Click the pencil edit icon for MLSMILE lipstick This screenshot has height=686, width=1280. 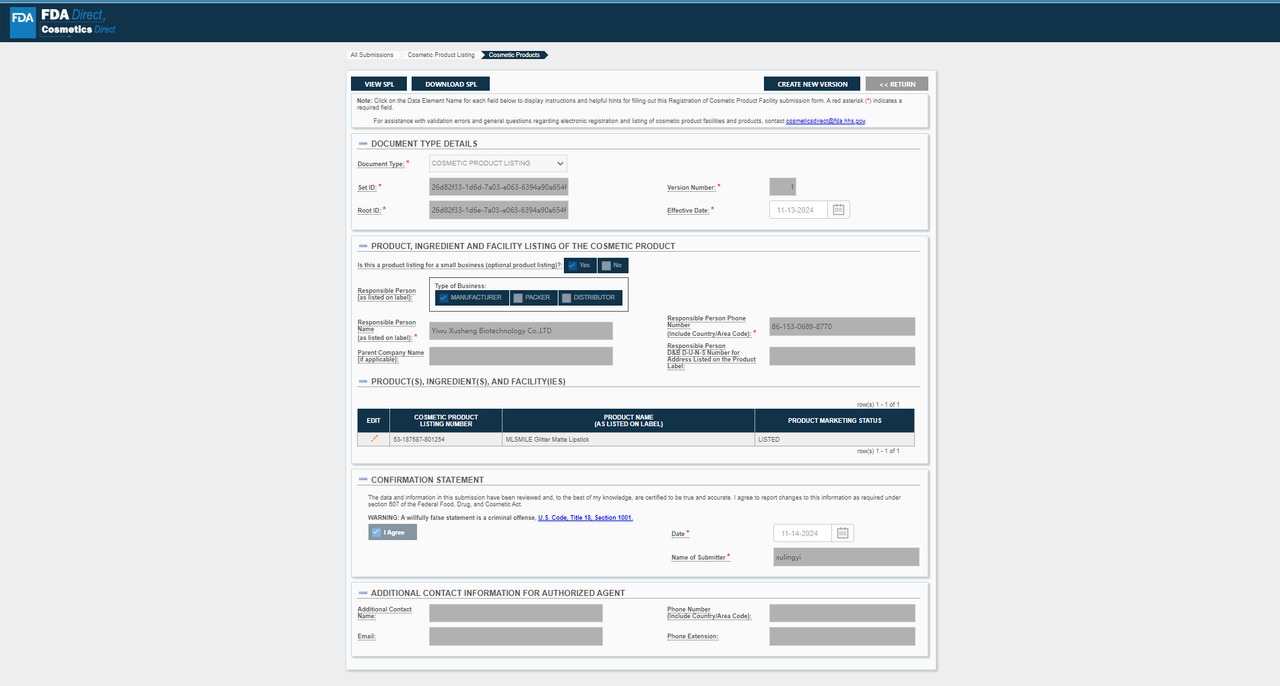[374, 439]
